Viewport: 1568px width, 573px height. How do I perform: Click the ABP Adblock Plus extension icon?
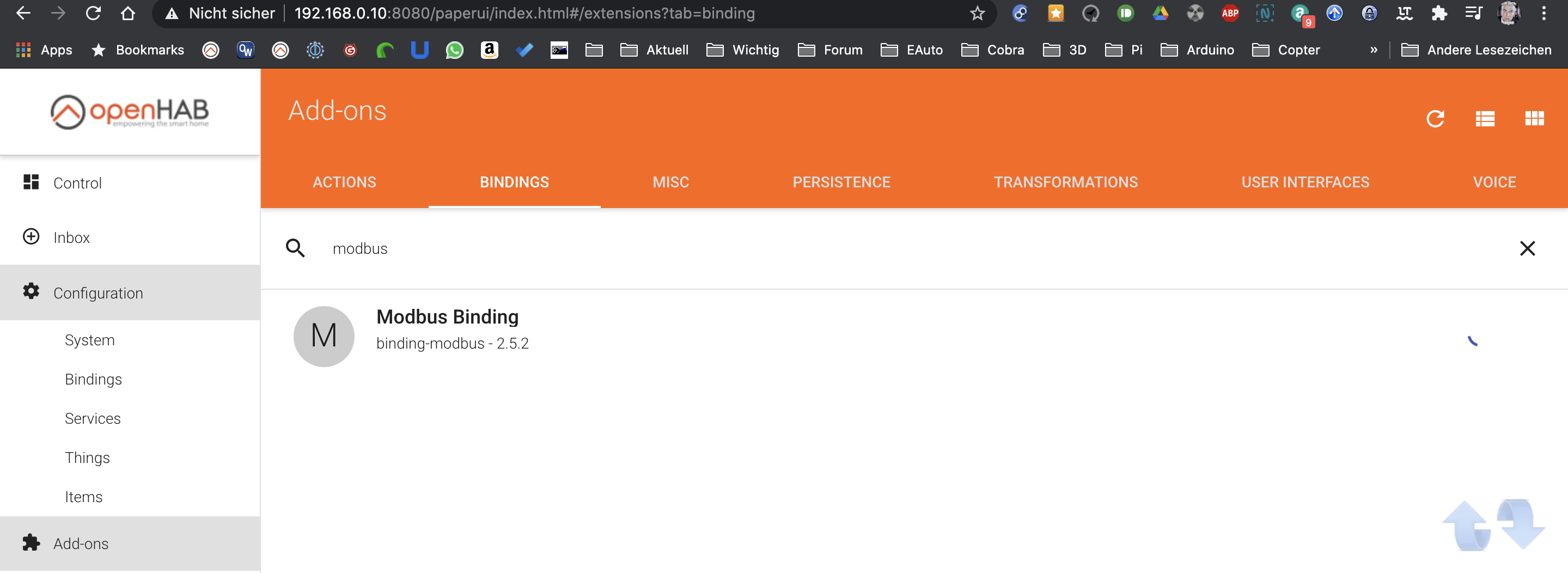pos(1230,14)
